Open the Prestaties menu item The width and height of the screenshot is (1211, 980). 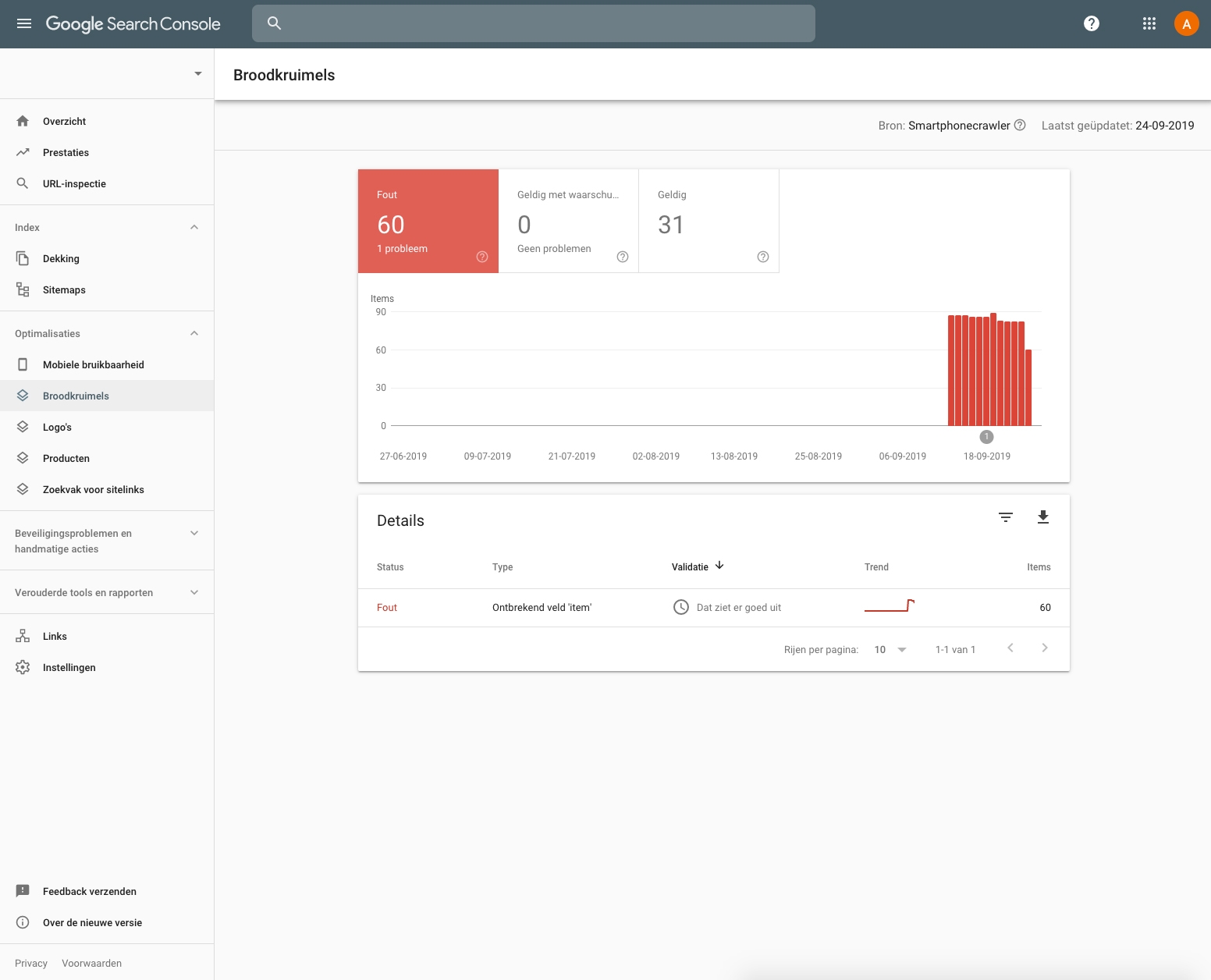point(107,152)
